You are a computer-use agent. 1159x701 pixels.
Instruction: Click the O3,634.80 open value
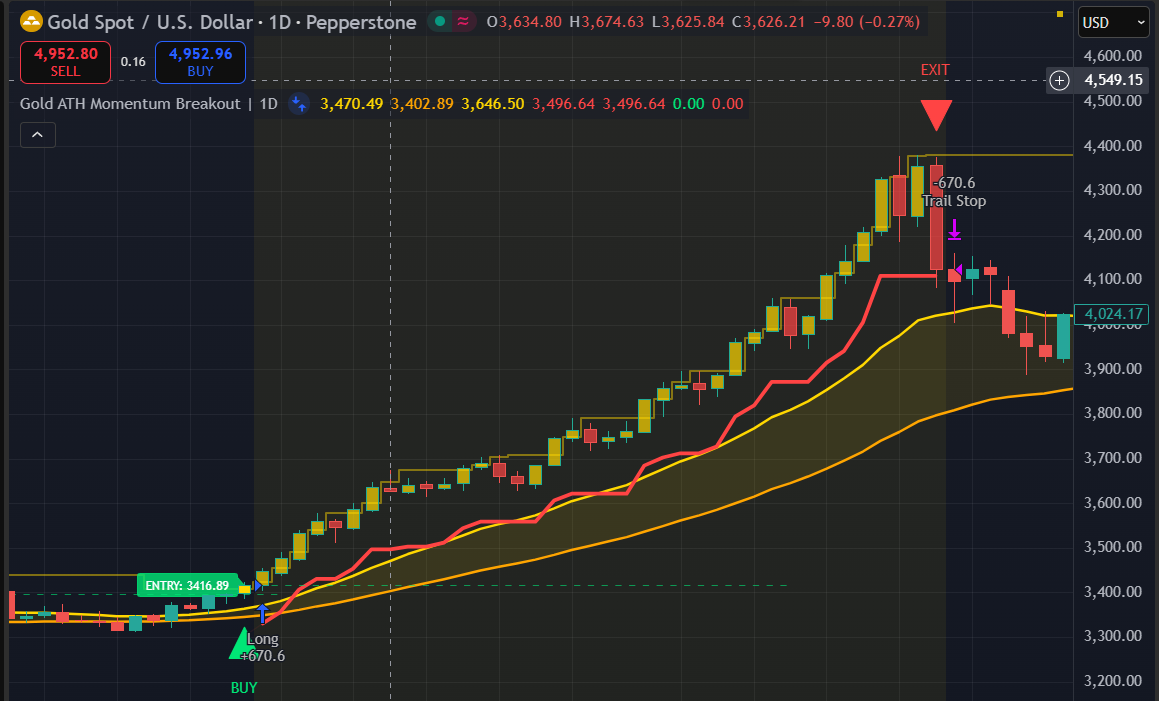pos(524,22)
